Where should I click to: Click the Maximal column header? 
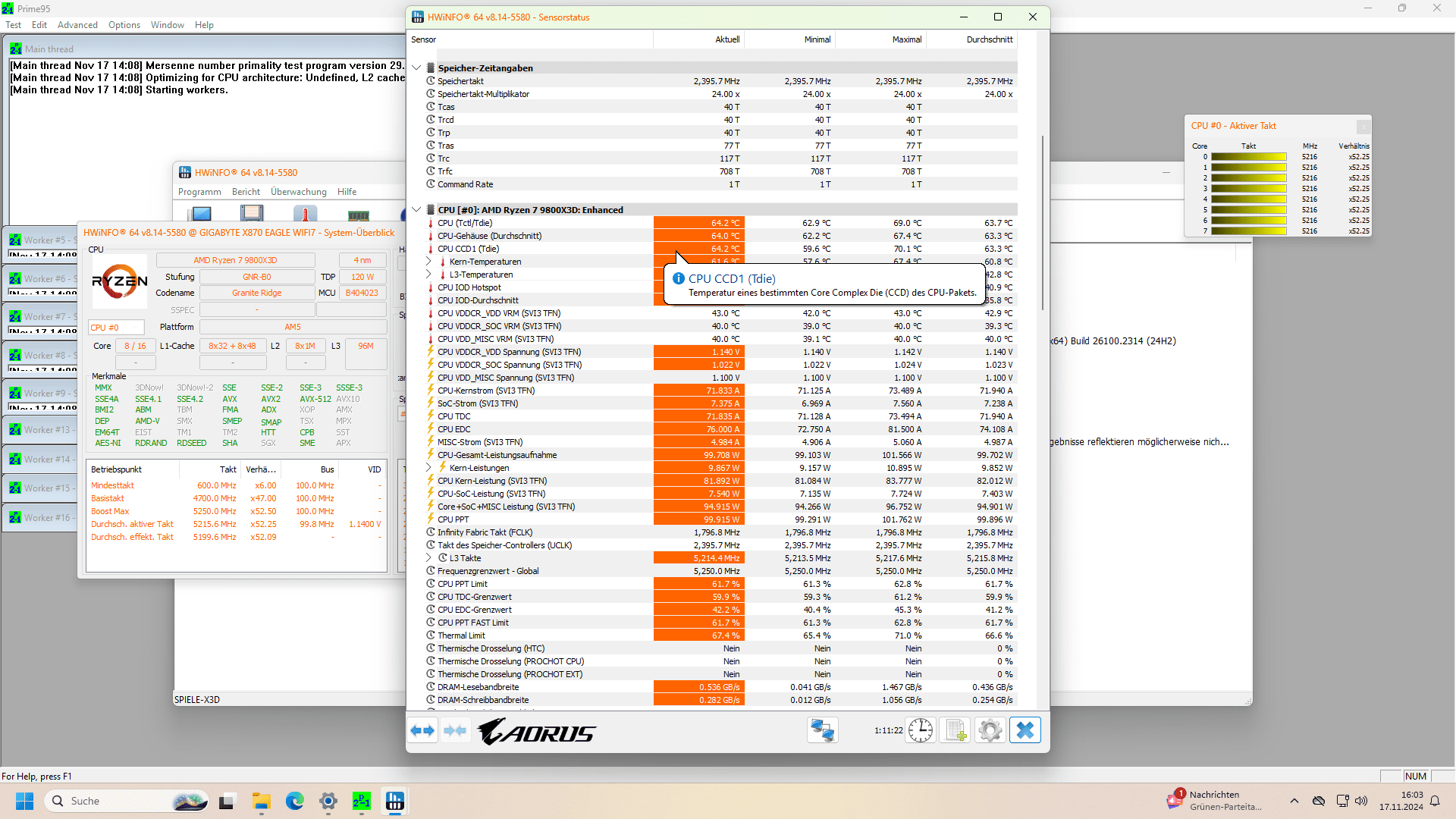tap(906, 39)
